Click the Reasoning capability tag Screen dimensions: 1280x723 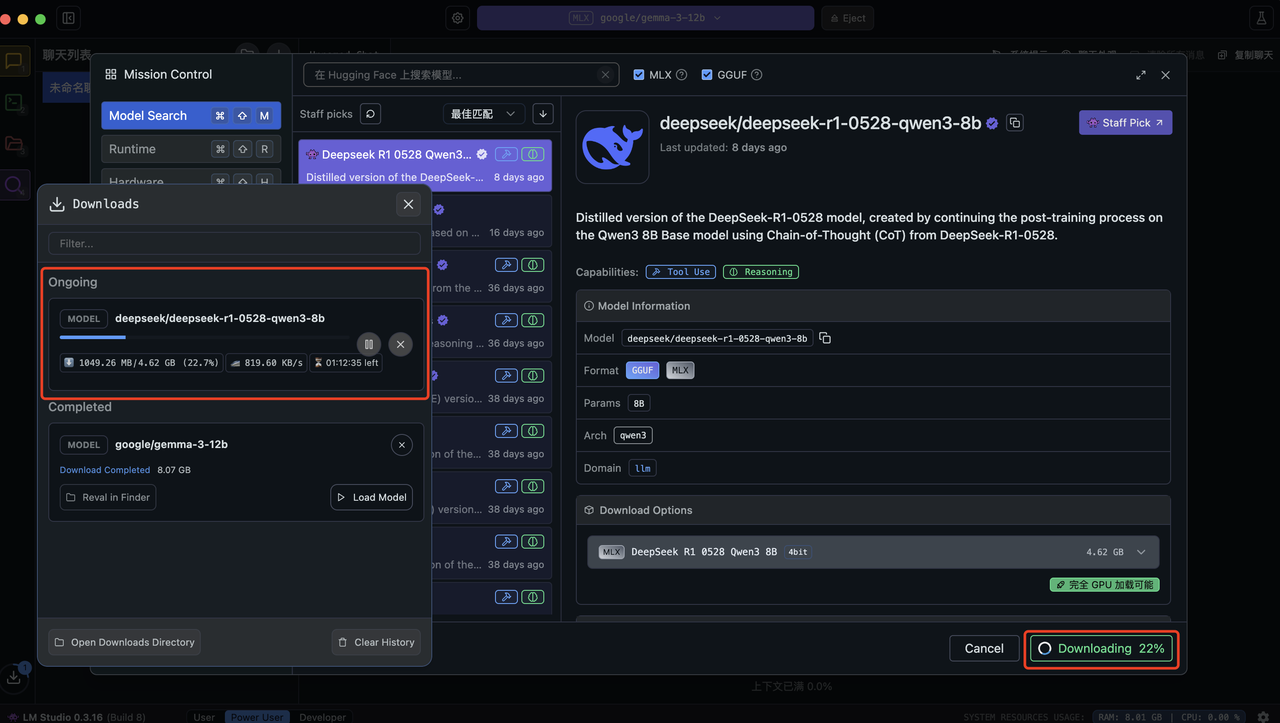[761, 272]
